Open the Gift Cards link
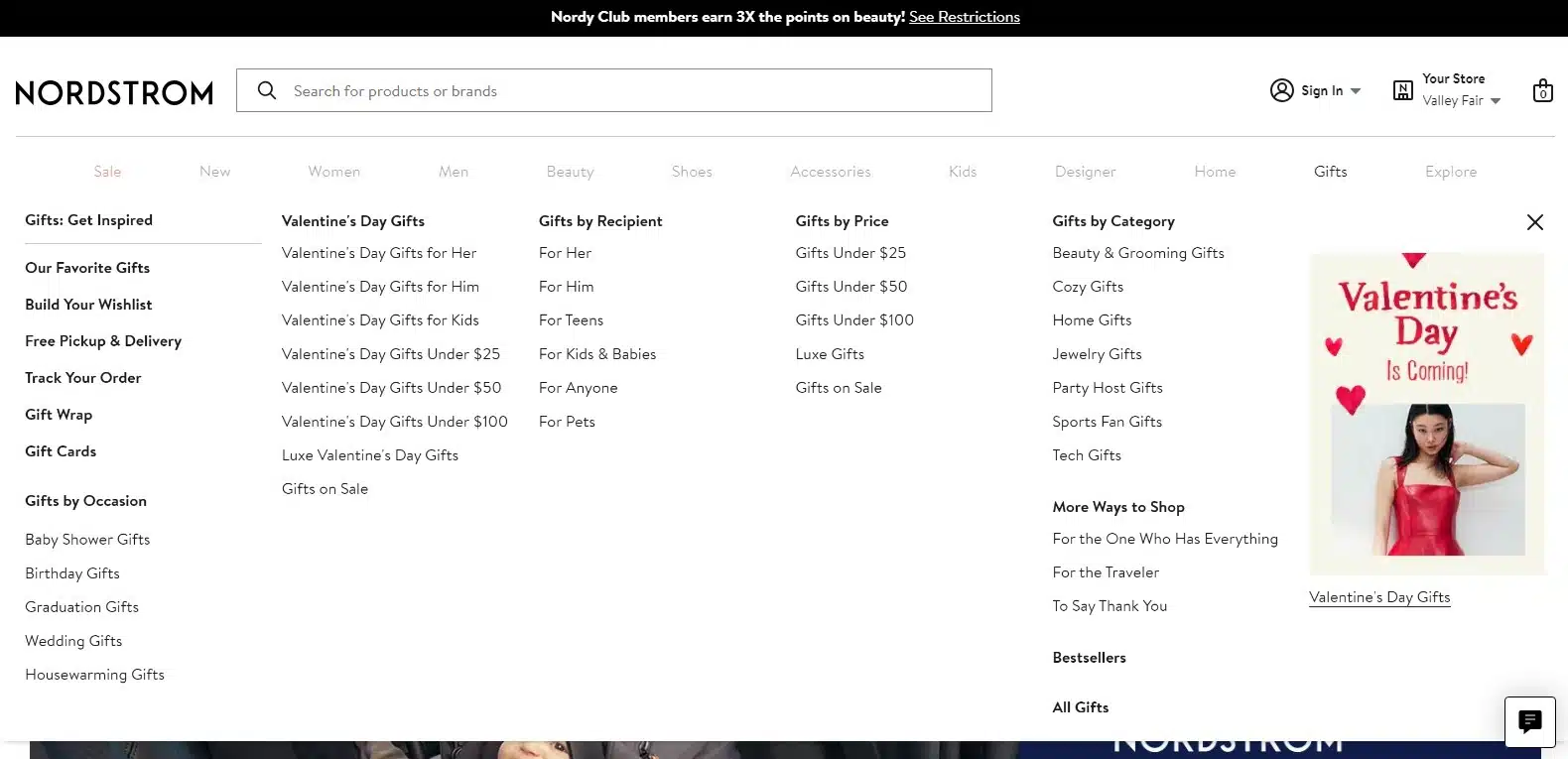The height and width of the screenshot is (759, 1568). coord(61,451)
